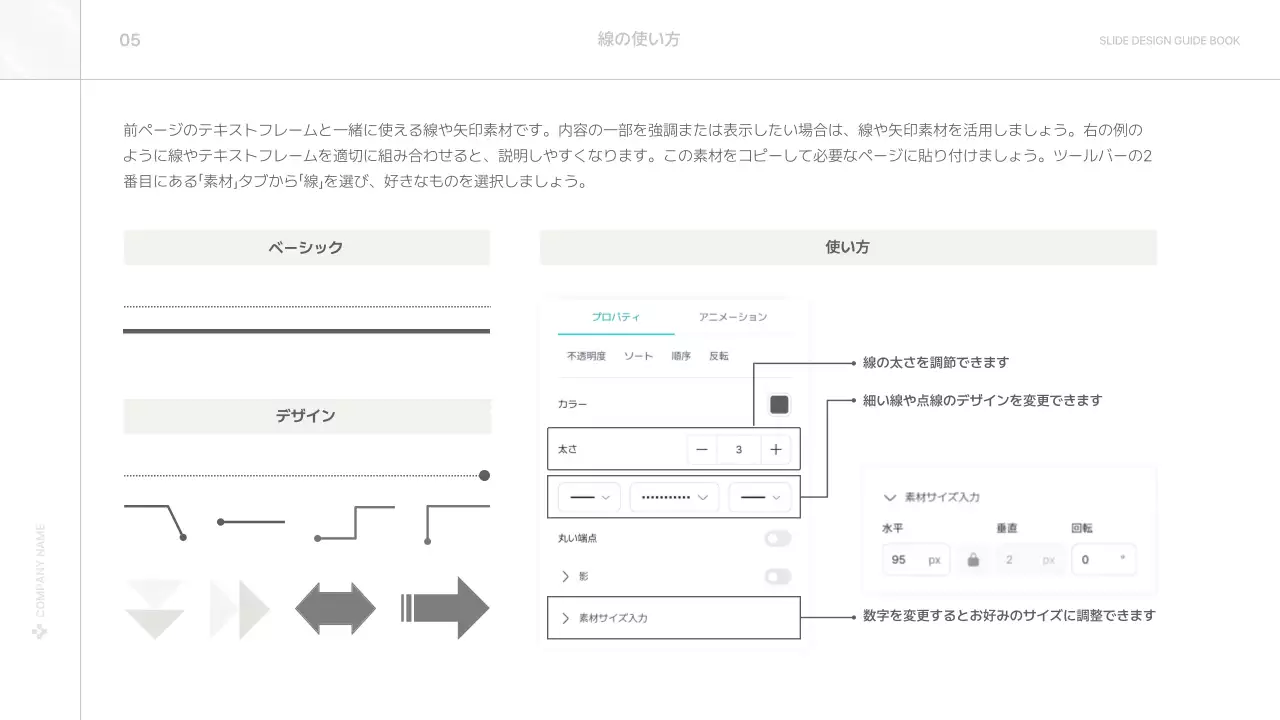
Task: Toggle the 丸い端点 round endpoint switch
Action: (777, 539)
